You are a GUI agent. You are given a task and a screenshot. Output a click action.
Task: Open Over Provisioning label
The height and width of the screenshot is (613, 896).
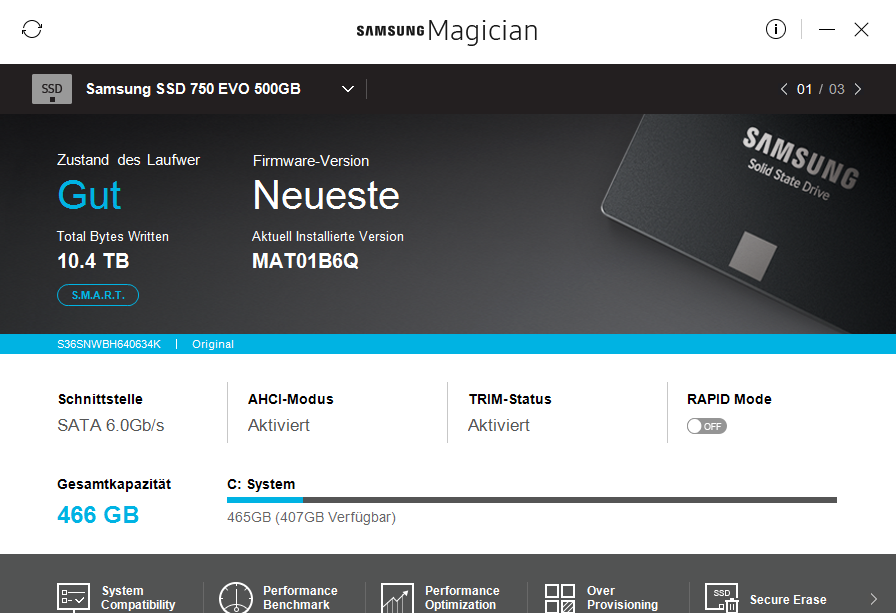tap(622, 598)
